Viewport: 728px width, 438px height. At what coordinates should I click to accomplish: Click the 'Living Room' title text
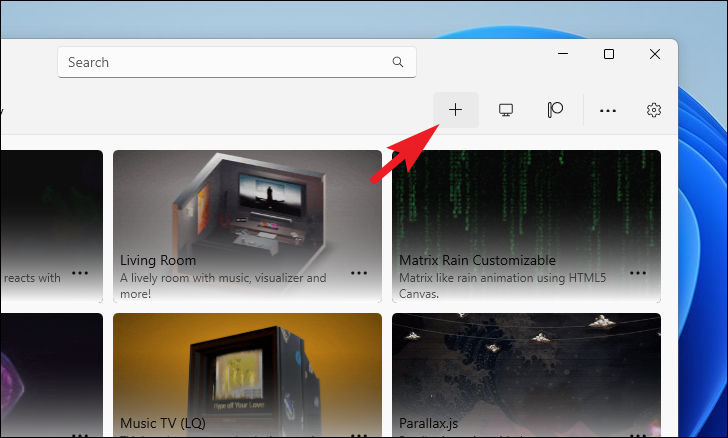pos(158,260)
